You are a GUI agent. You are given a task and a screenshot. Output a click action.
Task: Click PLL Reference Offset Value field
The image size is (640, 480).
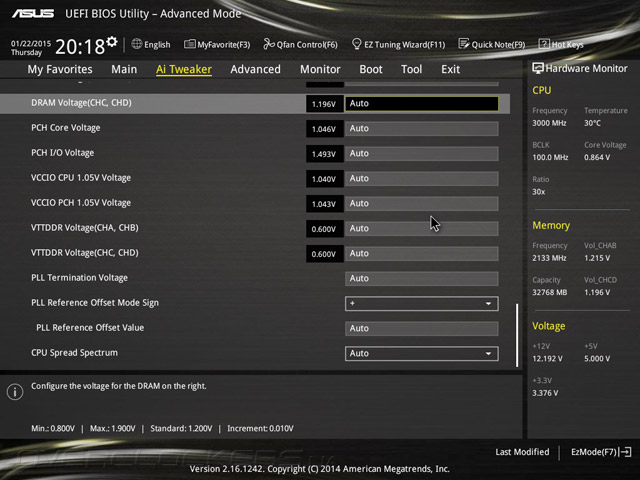pos(422,329)
